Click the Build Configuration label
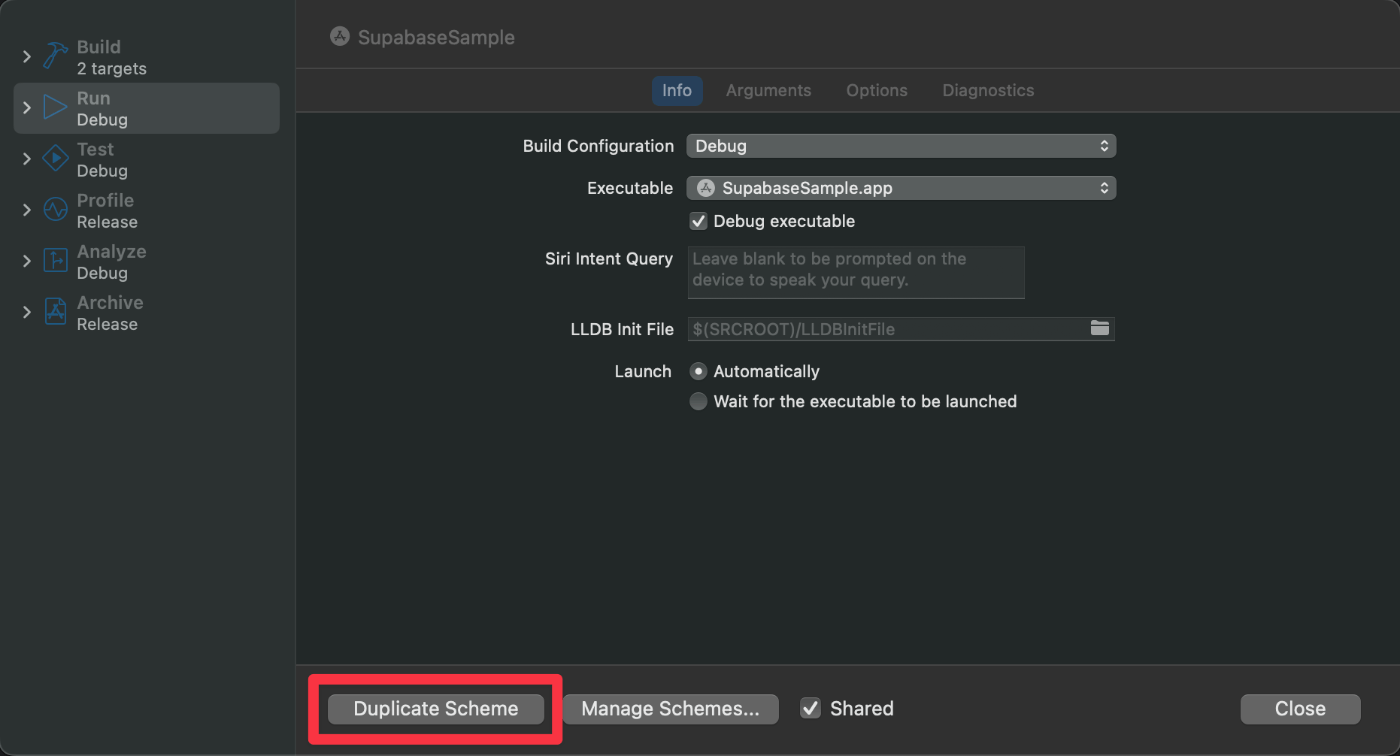The width and height of the screenshot is (1400, 756). pos(598,146)
